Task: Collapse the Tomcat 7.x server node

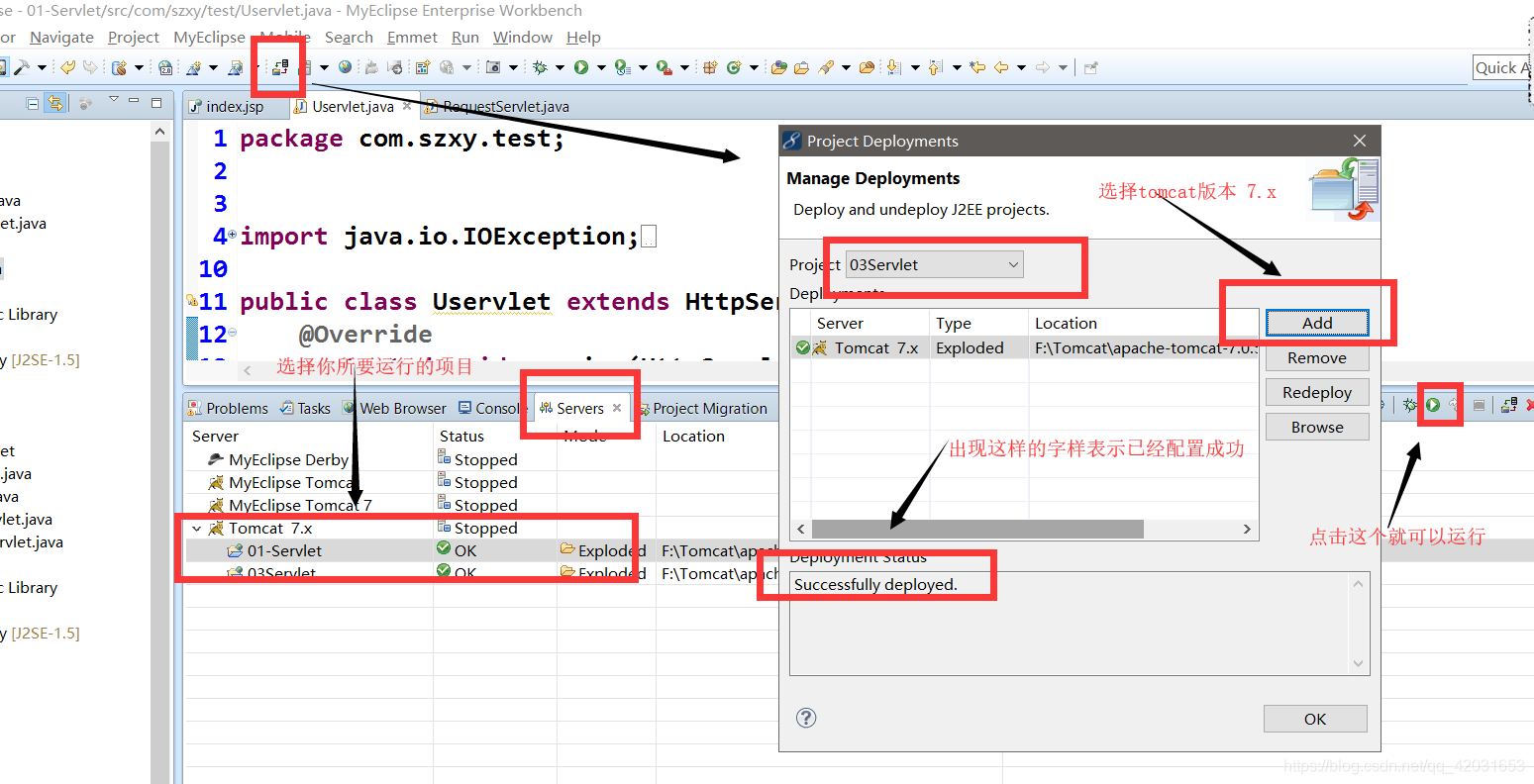Action: [197, 529]
